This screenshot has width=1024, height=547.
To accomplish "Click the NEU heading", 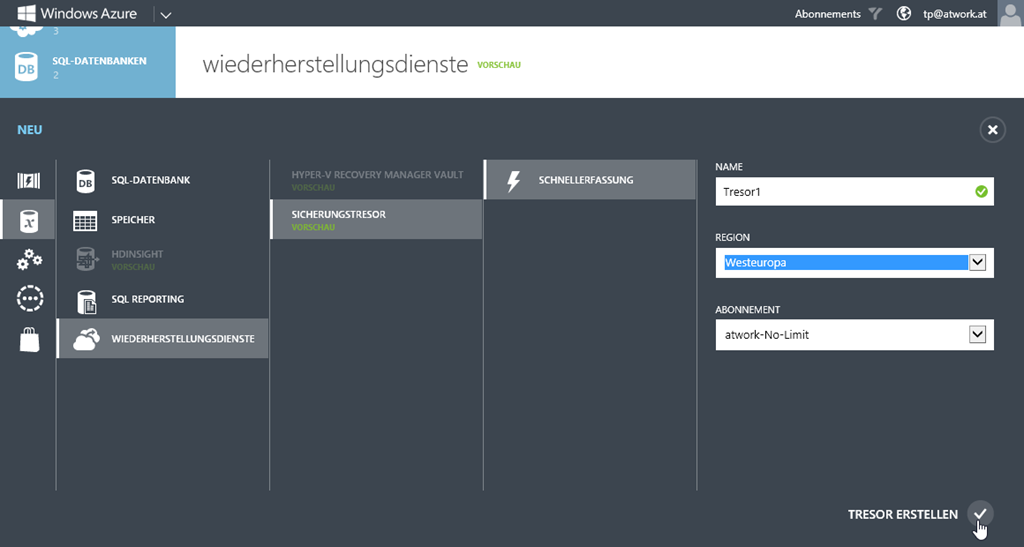I will (x=29, y=130).
